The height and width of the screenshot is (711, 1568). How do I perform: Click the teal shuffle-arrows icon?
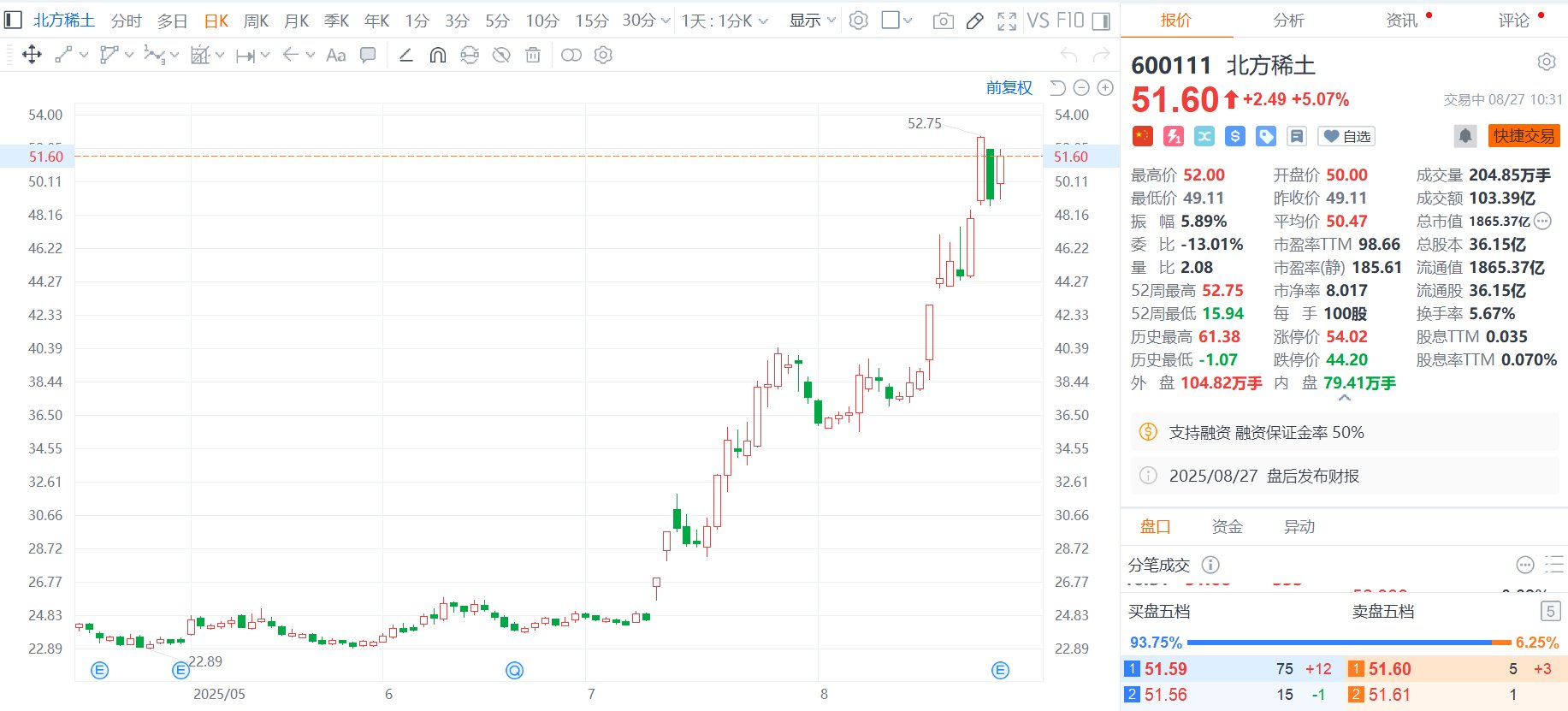[1204, 136]
